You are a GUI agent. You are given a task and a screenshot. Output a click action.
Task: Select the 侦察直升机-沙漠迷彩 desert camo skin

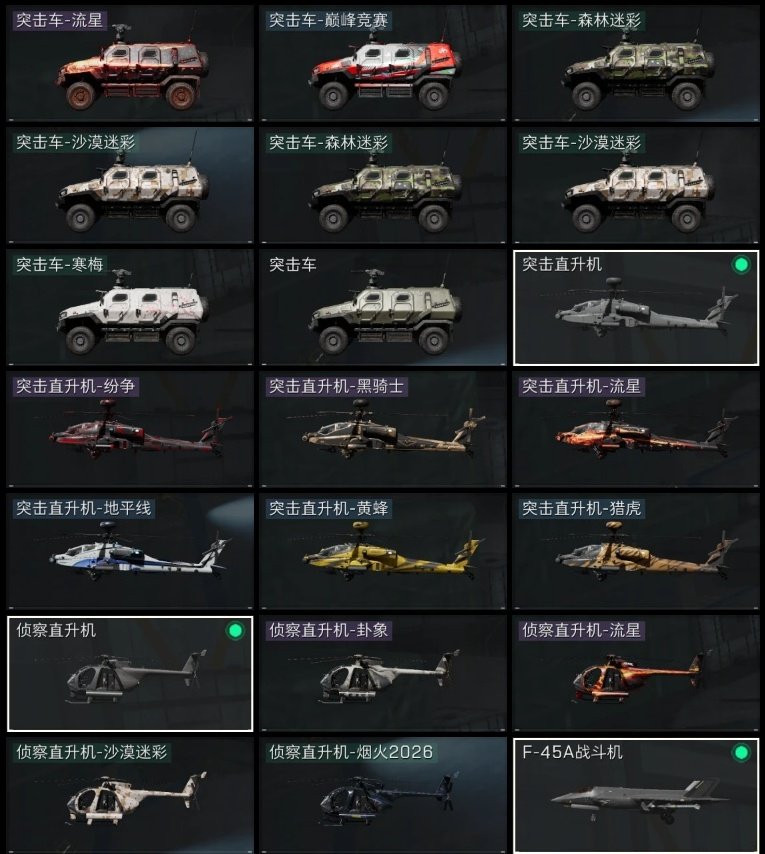130,796
